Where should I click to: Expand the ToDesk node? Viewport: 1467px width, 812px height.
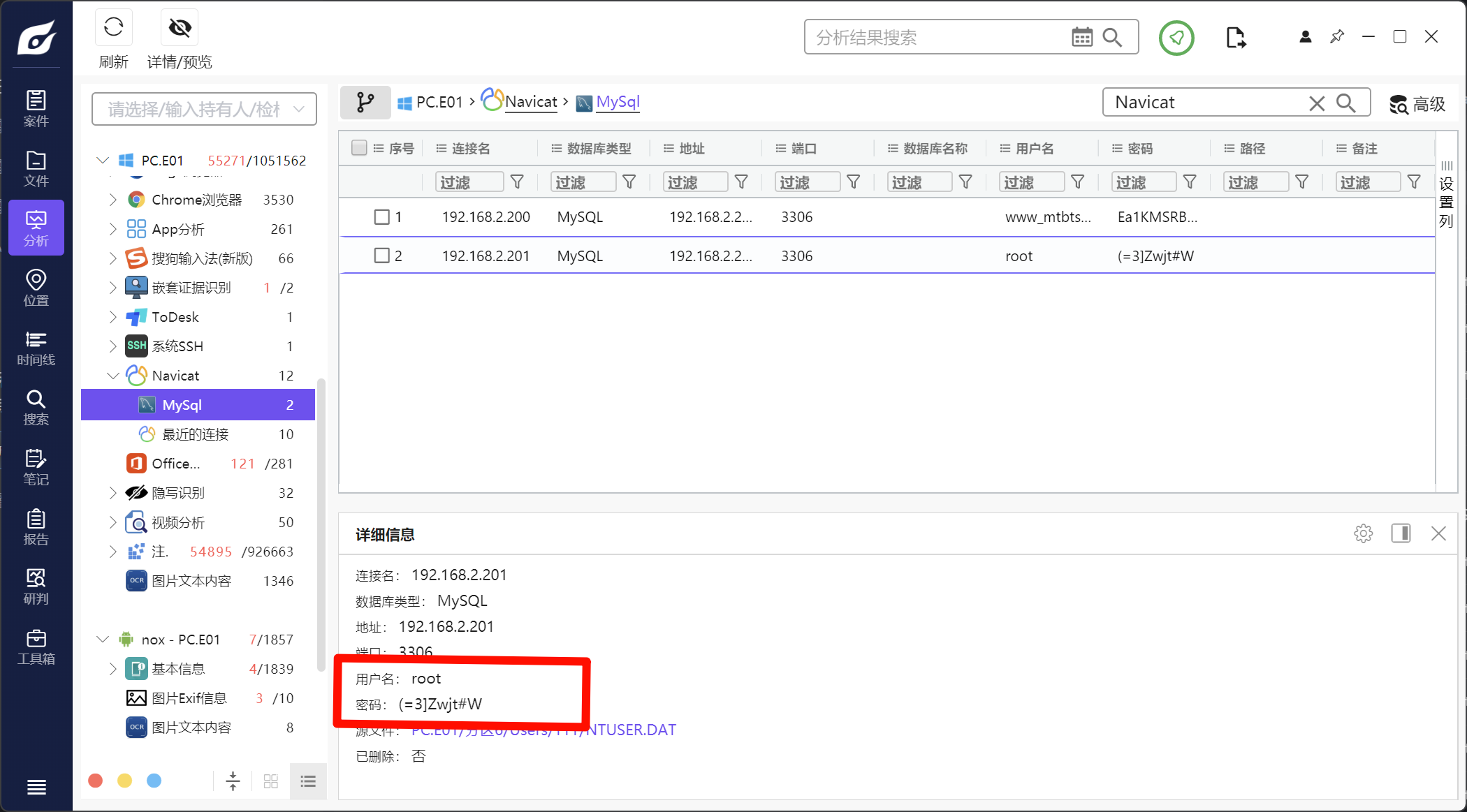112,317
